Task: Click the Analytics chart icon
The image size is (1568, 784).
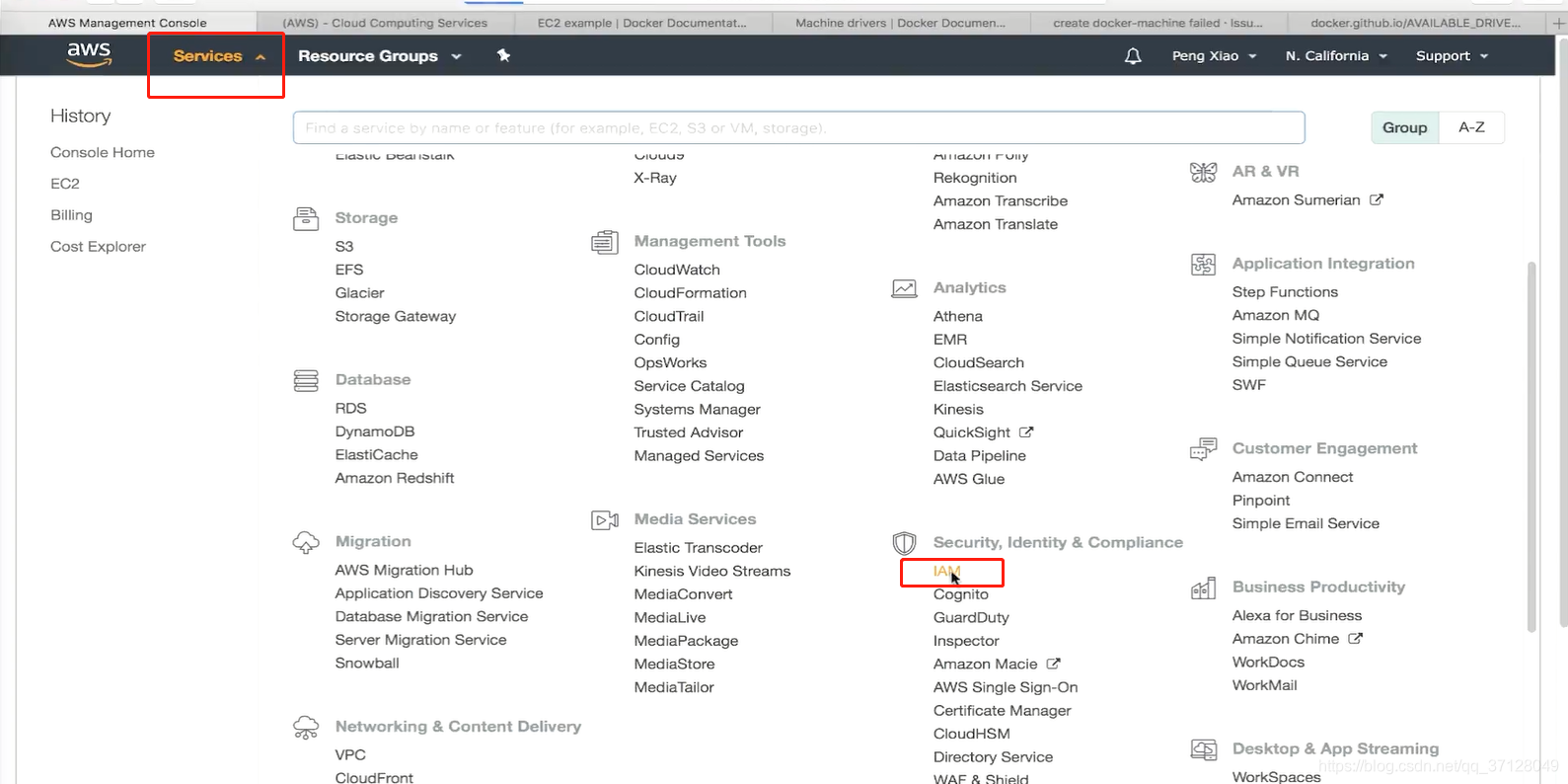Action: pos(904,288)
